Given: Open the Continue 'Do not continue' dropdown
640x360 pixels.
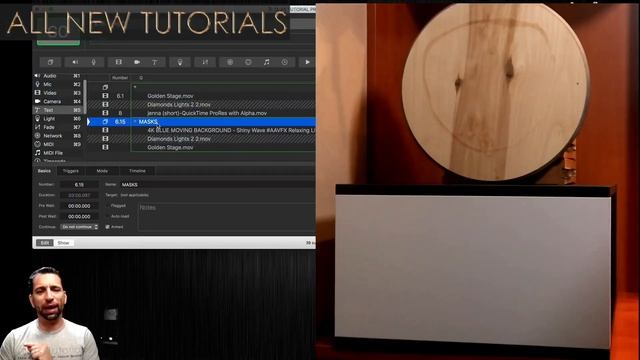Looking at the screenshot, I should tap(79, 227).
